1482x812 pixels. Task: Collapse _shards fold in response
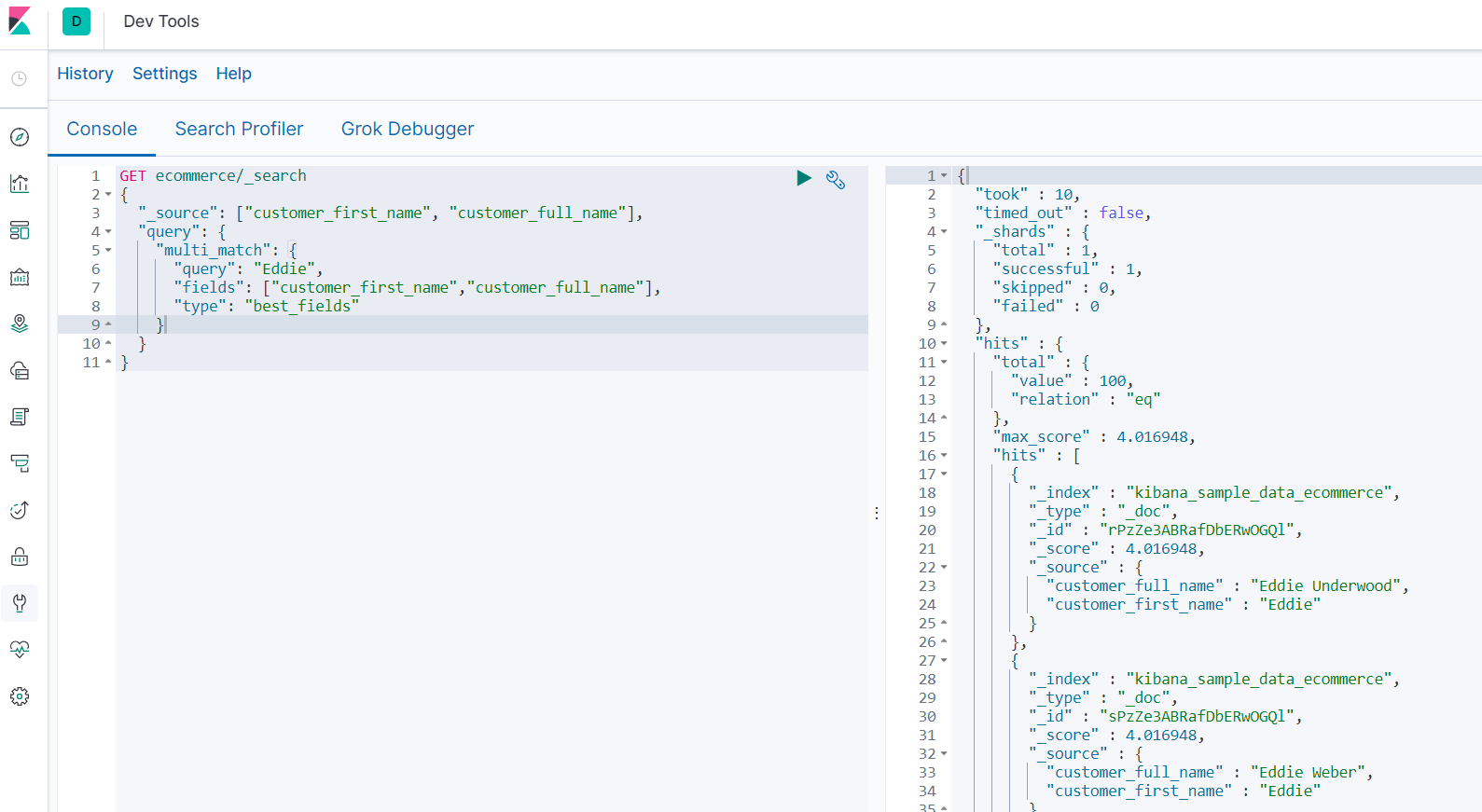click(944, 231)
